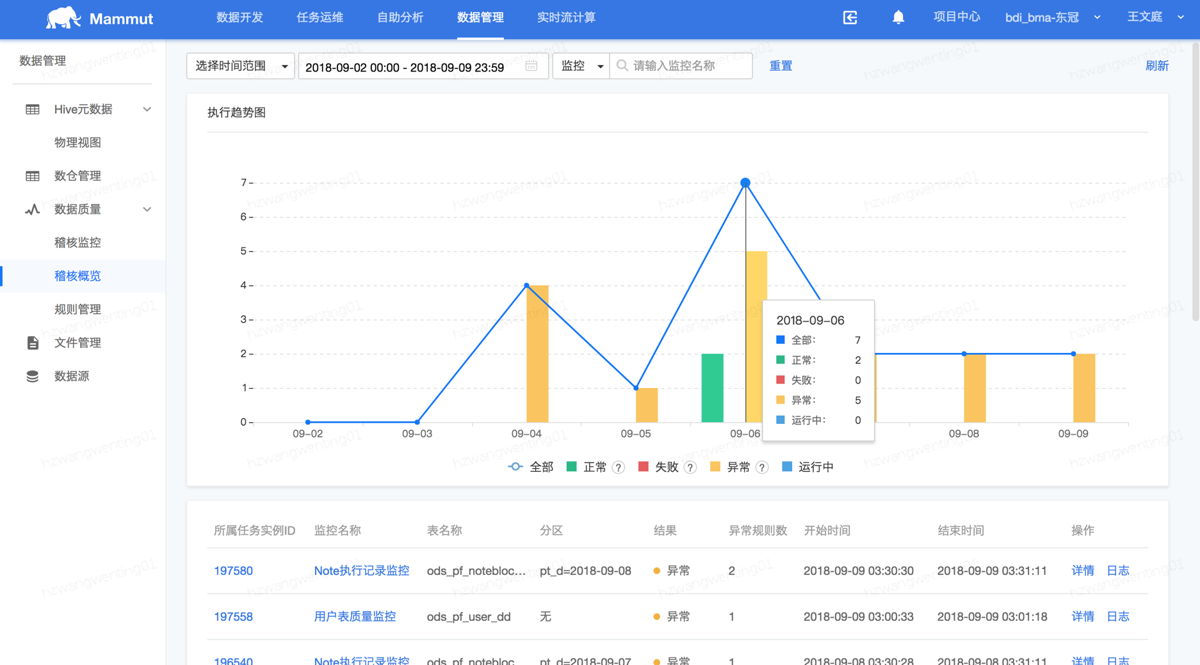Open the 选择时间范围 dropdown
Screen dimensions: 1200x665
[x=240, y=66]
